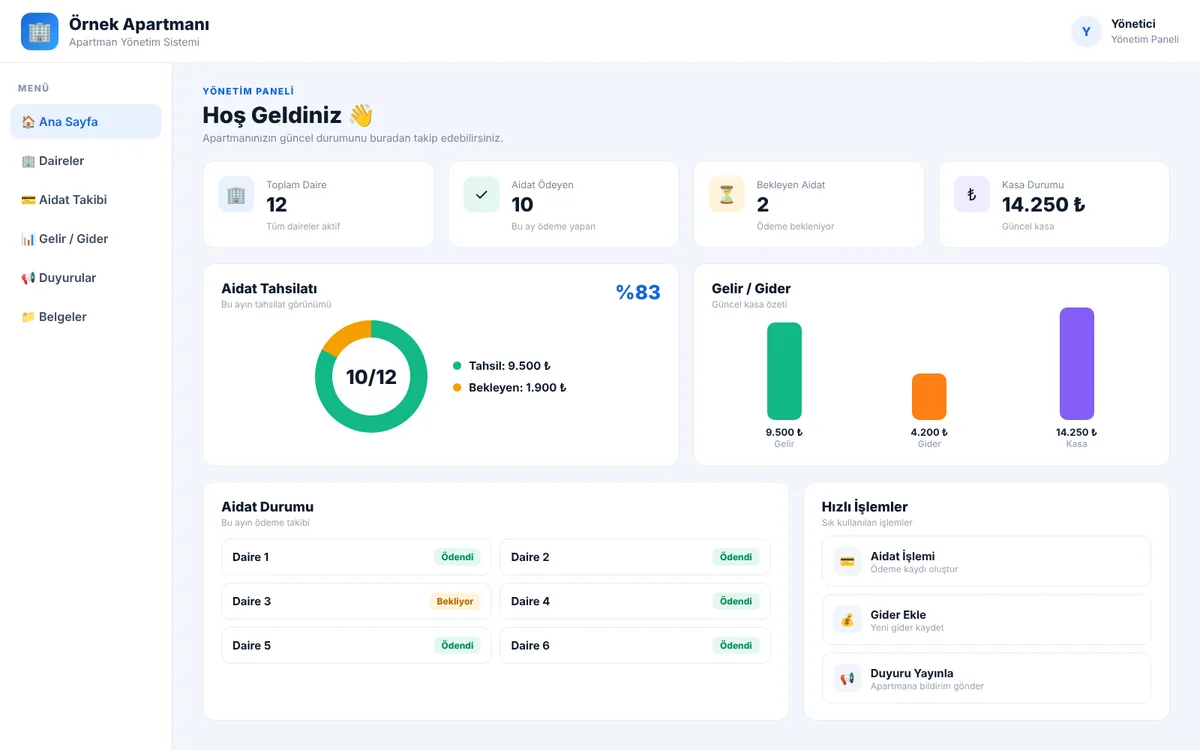Click the Kasa Durumu lira icon

(x=971, y=195)
